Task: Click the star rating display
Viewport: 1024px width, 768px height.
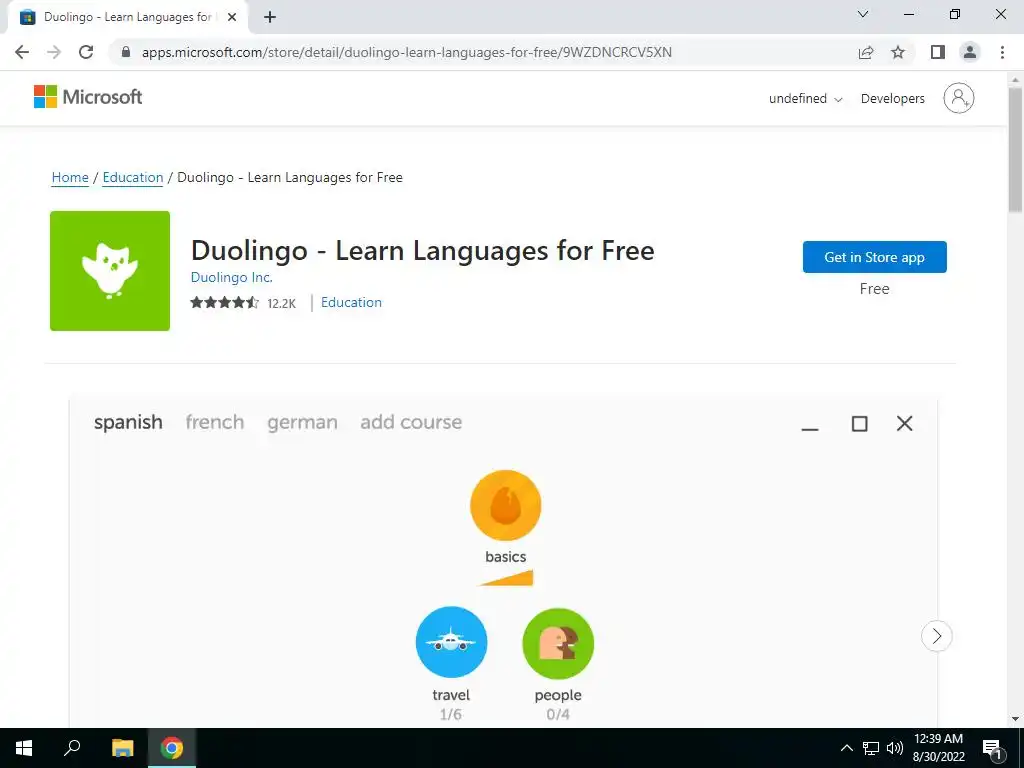Action: (225, 302)
